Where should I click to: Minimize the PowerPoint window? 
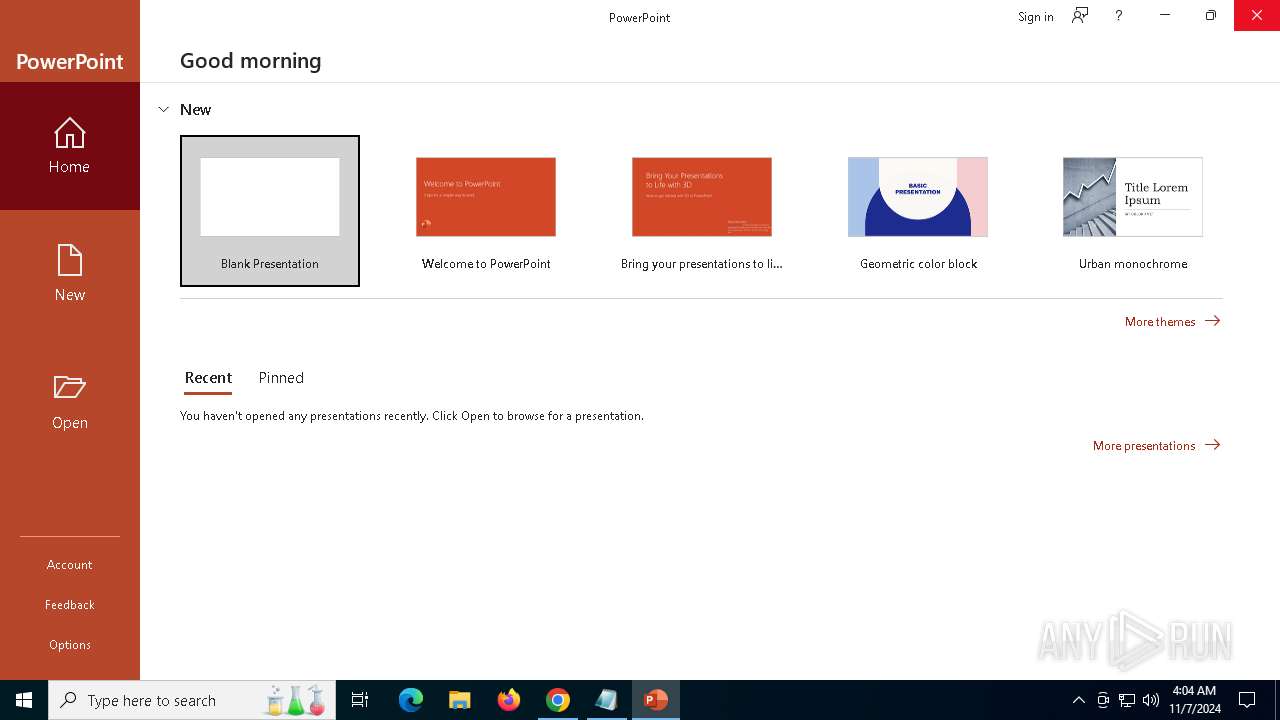point(1165,15)
